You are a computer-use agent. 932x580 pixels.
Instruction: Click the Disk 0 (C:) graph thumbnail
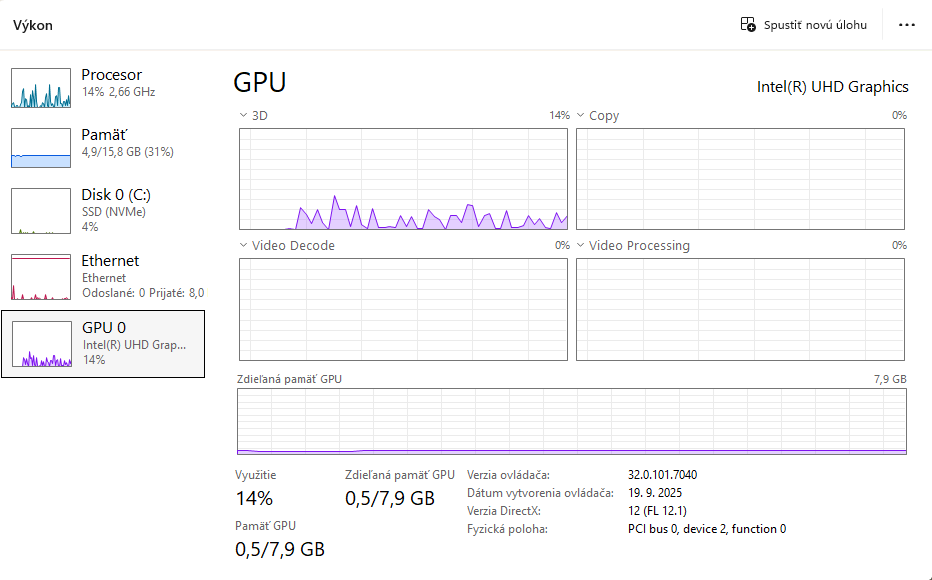[41, 210]
